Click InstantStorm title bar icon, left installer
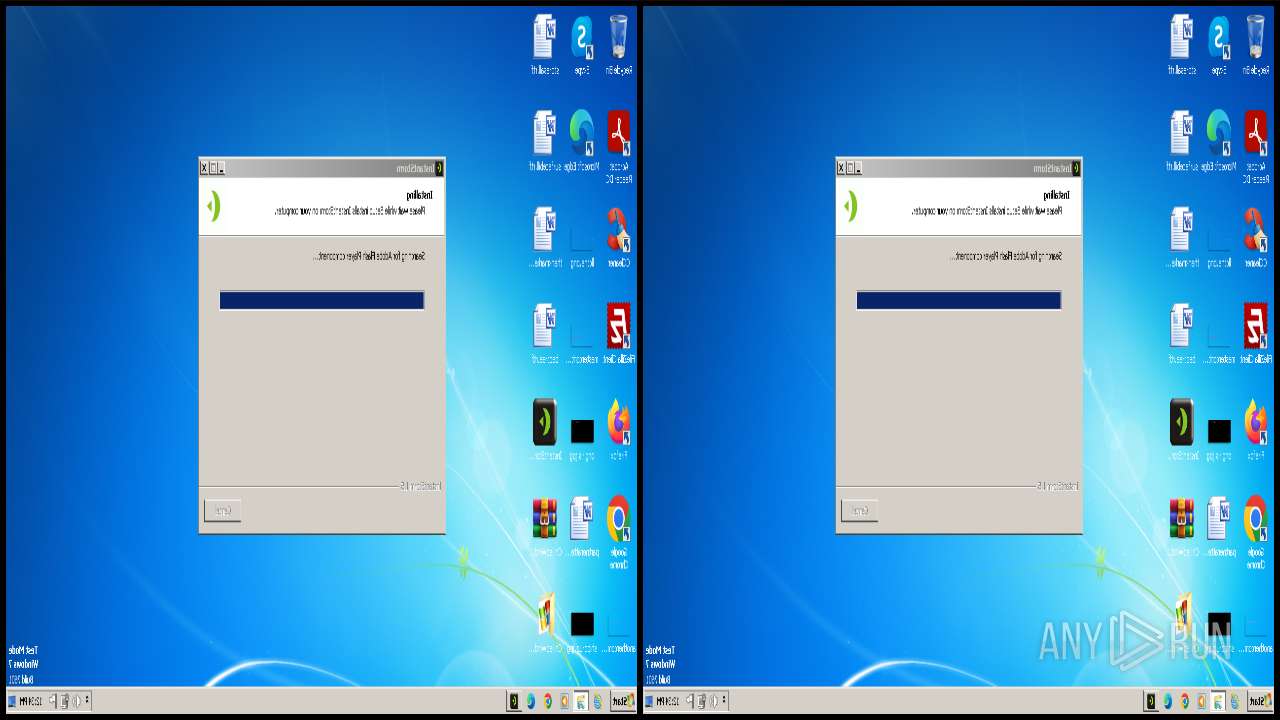Viewport: 1280px width, 720px height. (438, 168)
